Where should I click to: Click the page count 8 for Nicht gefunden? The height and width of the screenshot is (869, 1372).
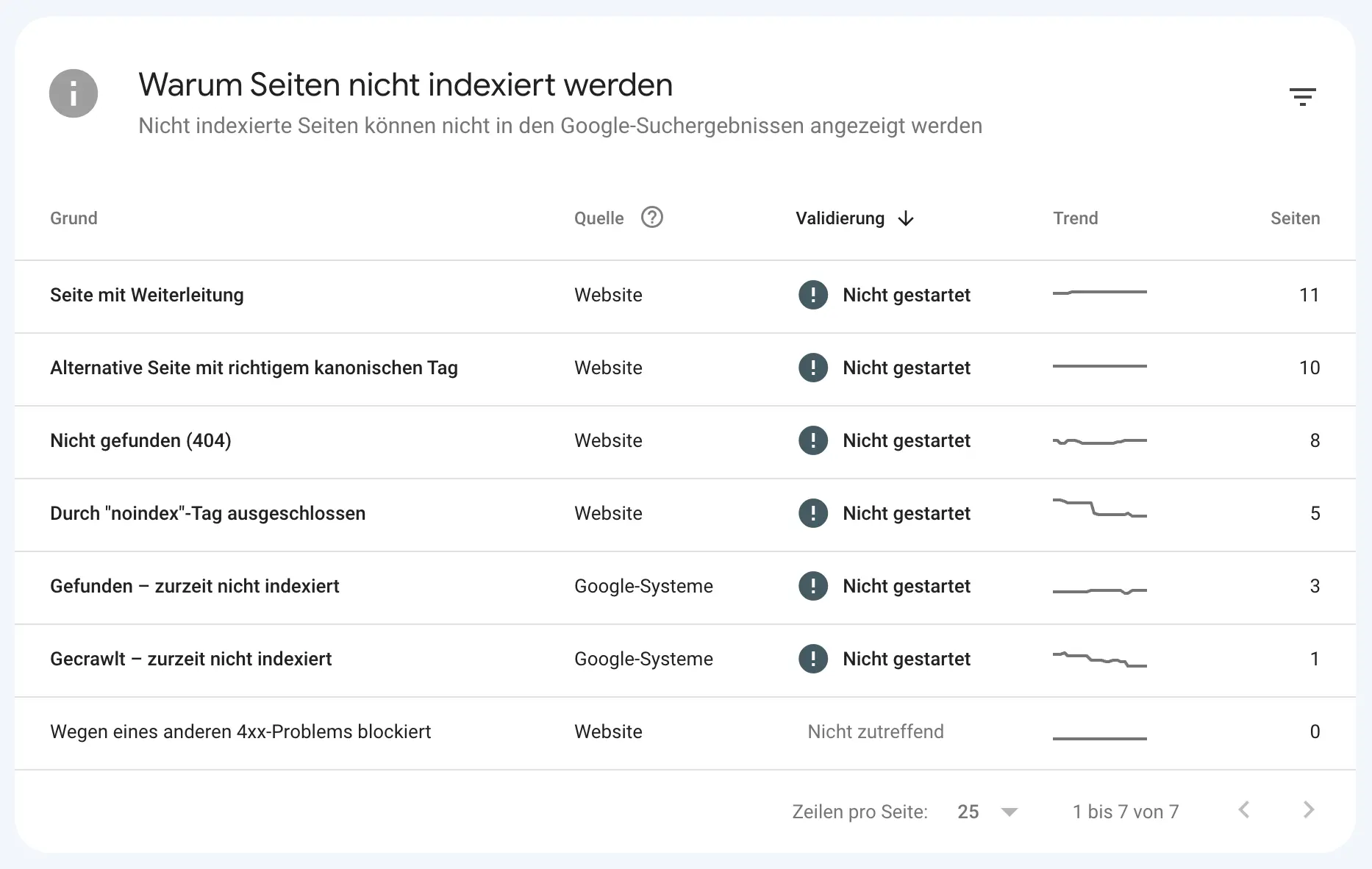(1315, 440)
